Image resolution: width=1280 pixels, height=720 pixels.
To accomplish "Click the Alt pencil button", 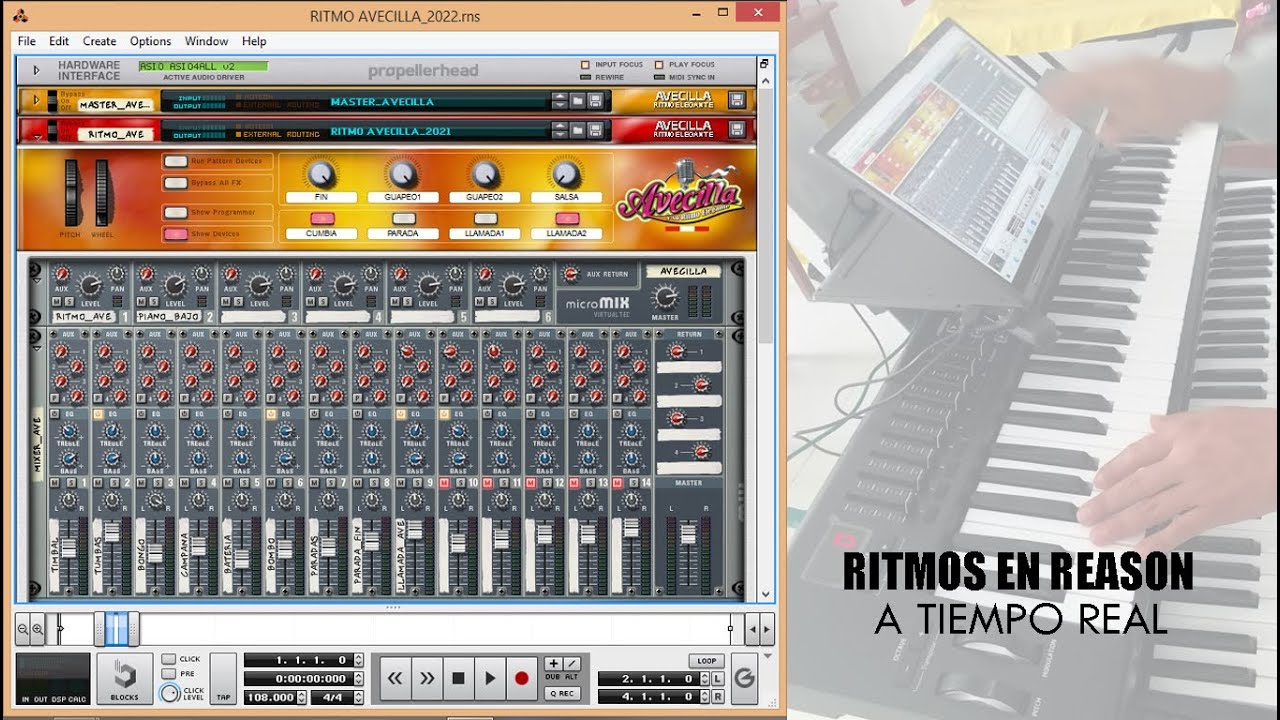I will [572, 663].
